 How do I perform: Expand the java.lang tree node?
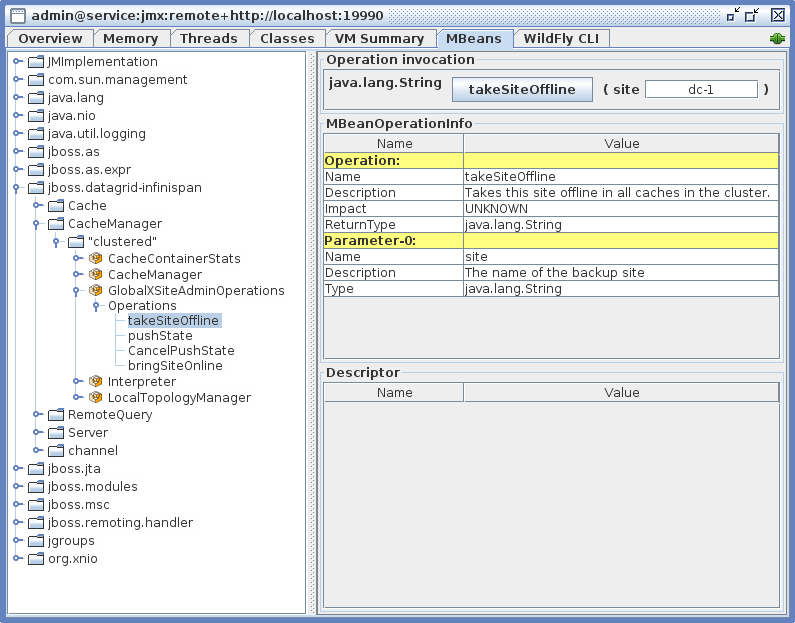pos(17,97)
